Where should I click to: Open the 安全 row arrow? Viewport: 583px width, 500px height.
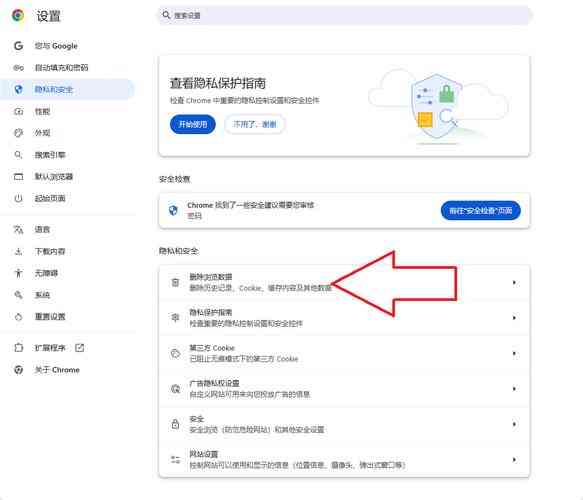click(x=514, y=424)
